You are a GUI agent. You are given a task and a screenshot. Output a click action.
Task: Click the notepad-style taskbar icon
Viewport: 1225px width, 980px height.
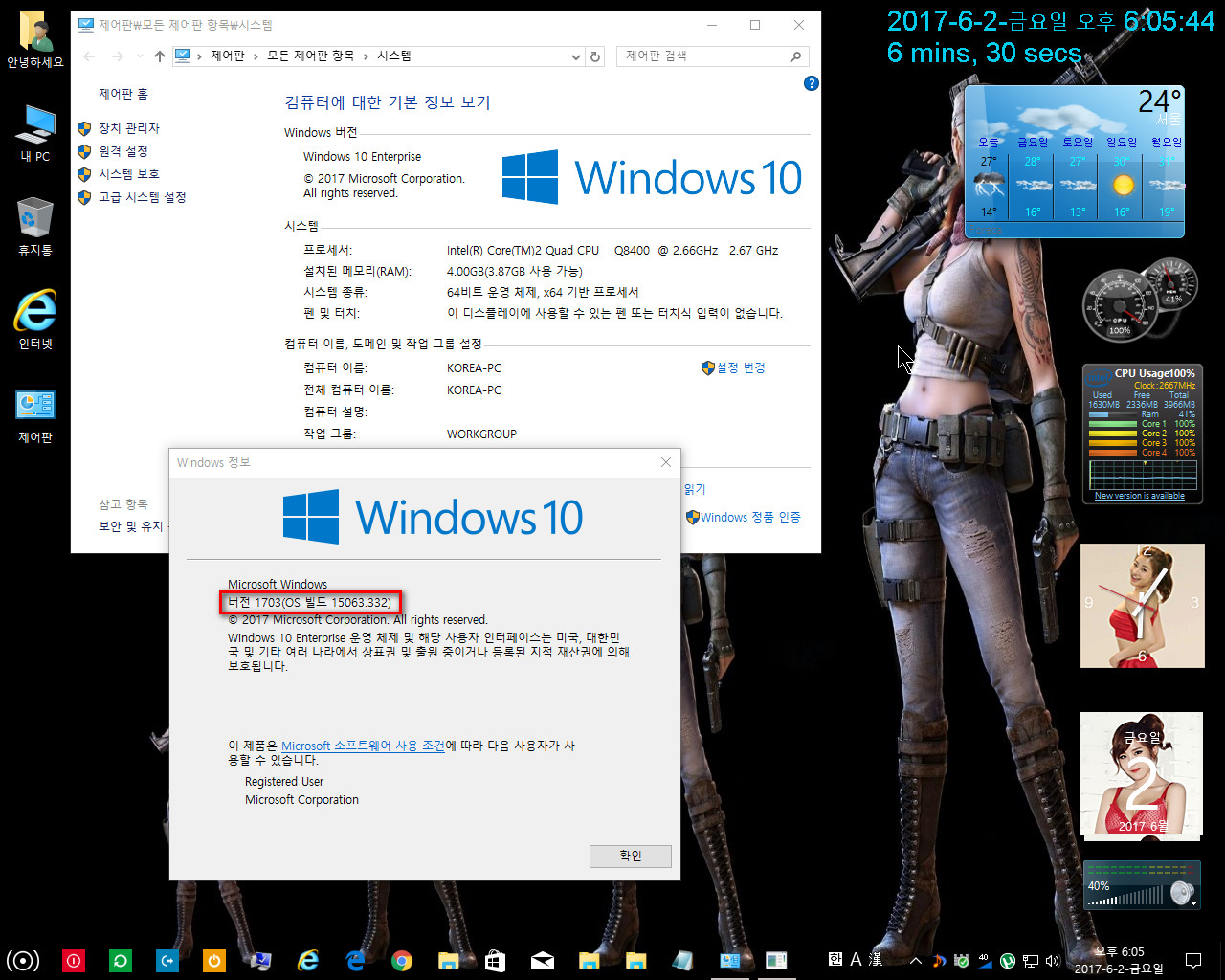(682, 960)
